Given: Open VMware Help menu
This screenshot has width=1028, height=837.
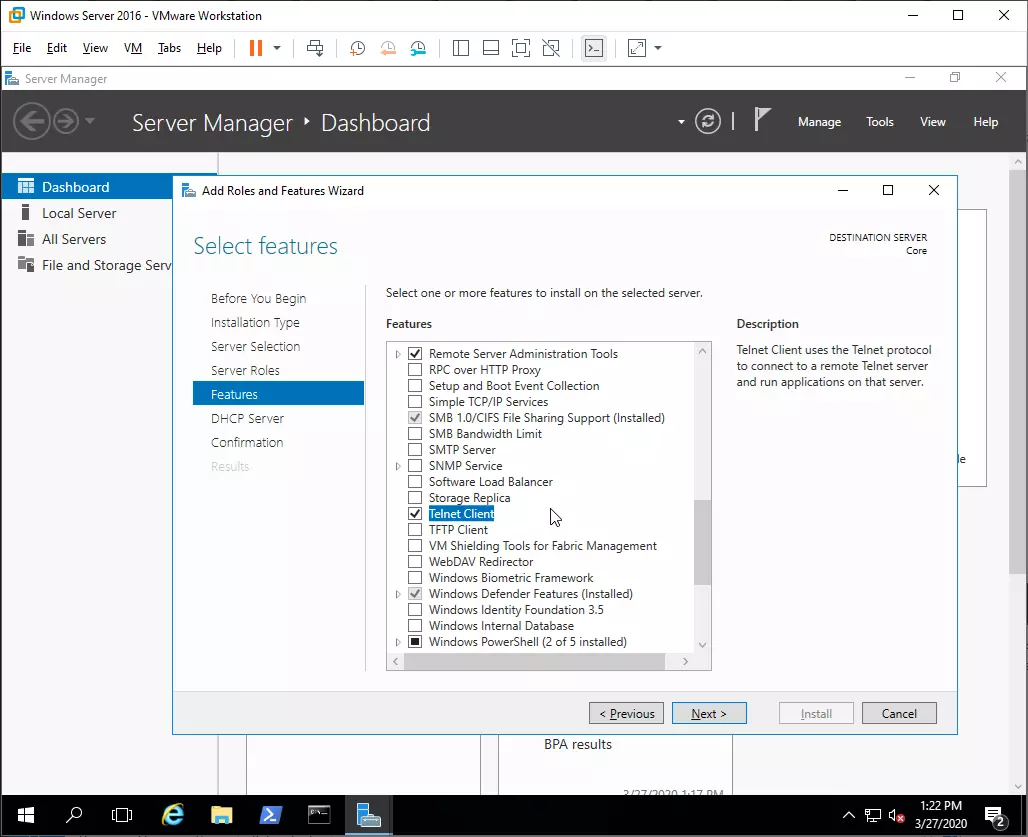Looking at the screenshot, I should click(x=209, y=48).
